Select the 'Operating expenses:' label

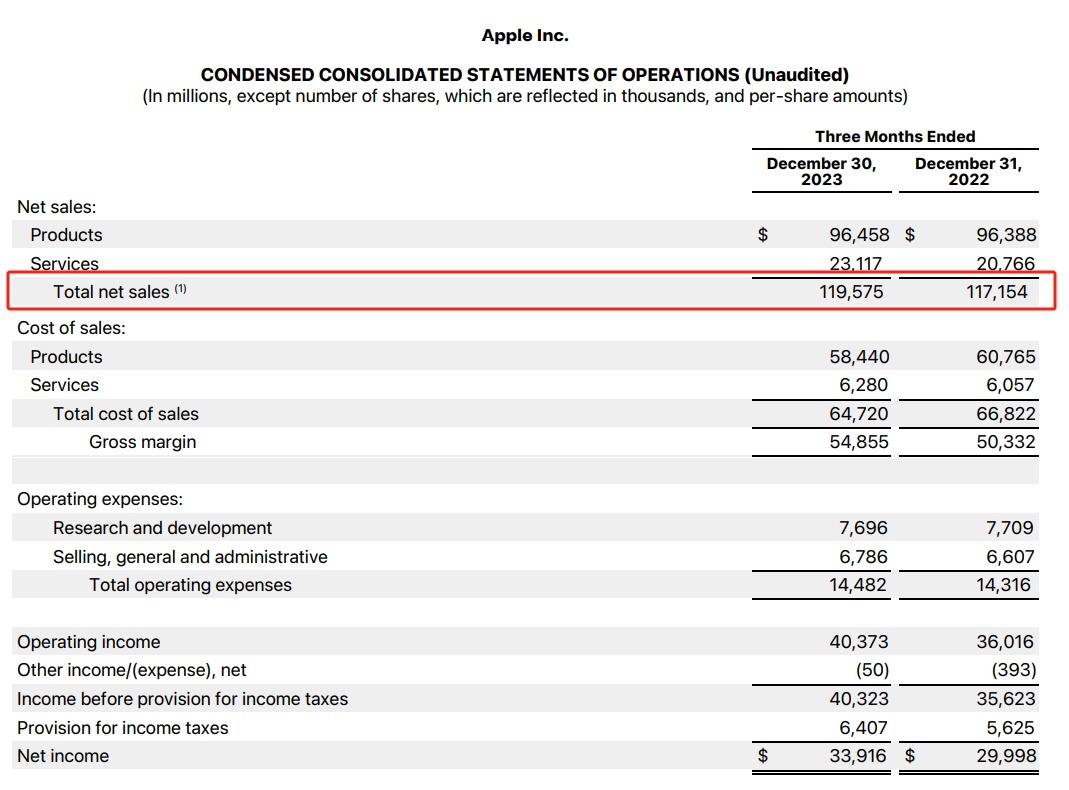(x=100, y=499)
